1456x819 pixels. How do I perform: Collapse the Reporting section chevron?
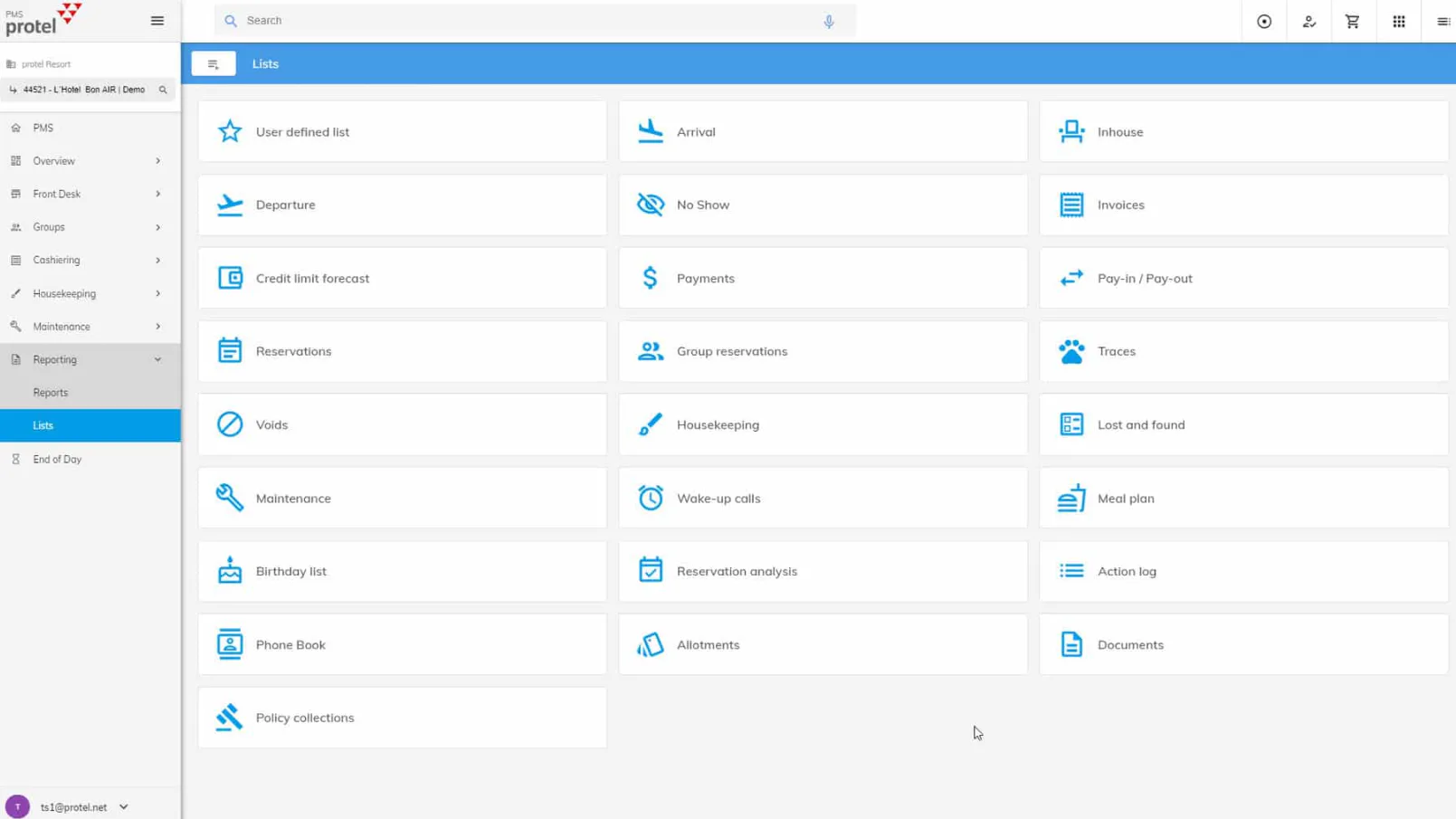pyautogui.click(x=158, y=359)
